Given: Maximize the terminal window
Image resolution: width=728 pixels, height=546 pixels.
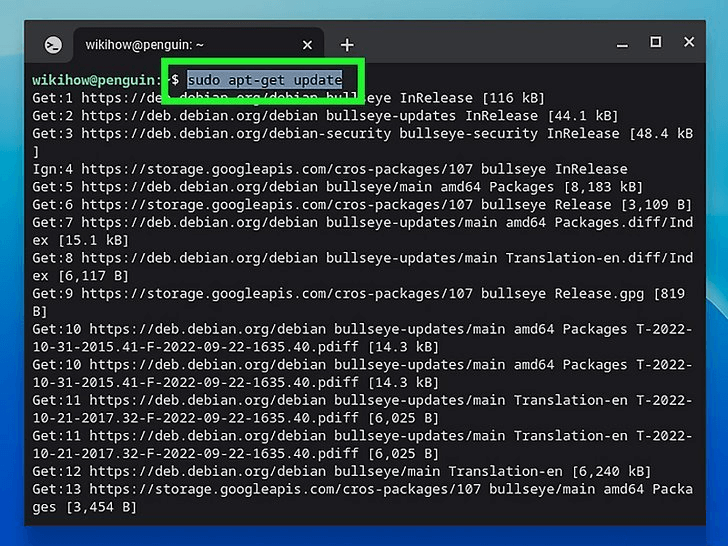Looking at the screenshot, I should coord(655,42).
